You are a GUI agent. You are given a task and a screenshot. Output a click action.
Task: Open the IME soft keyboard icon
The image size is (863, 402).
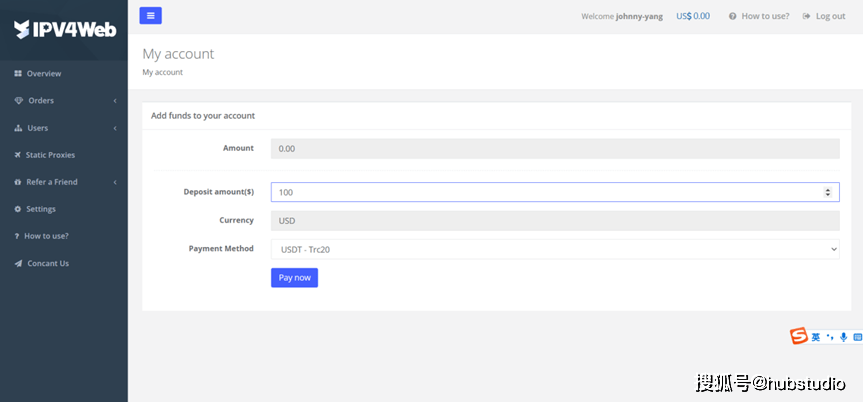tap(857, 337)
